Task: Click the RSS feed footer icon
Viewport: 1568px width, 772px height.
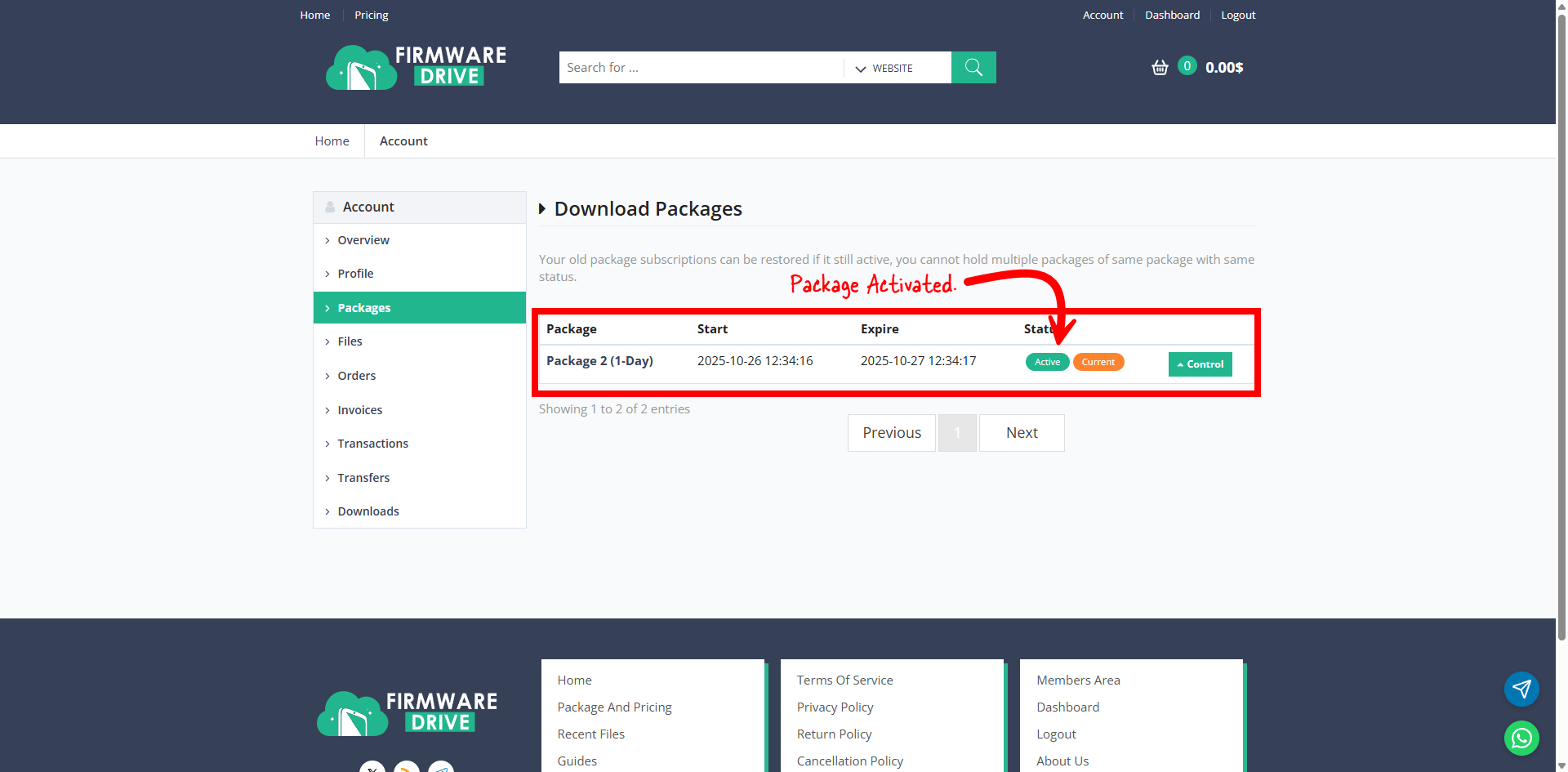Action: 407,768
